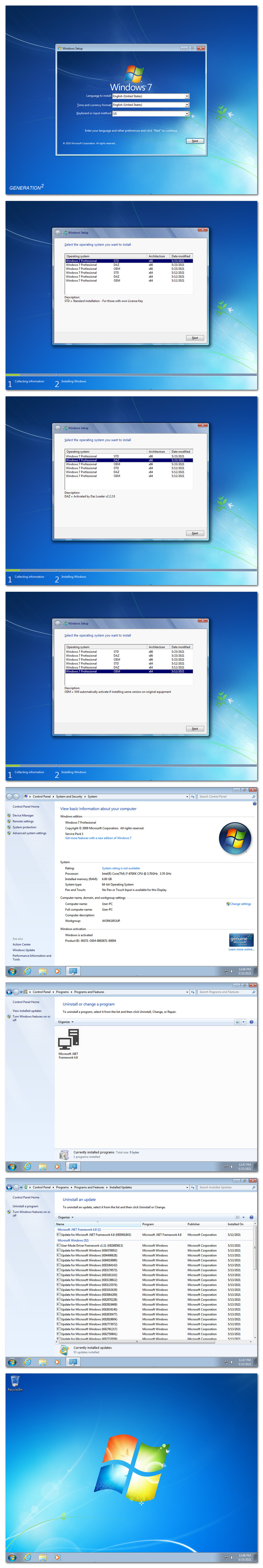This screenshot has height=1568, width=263.
Task: Click Get more features with a new edition link
Action: point(98,838)
